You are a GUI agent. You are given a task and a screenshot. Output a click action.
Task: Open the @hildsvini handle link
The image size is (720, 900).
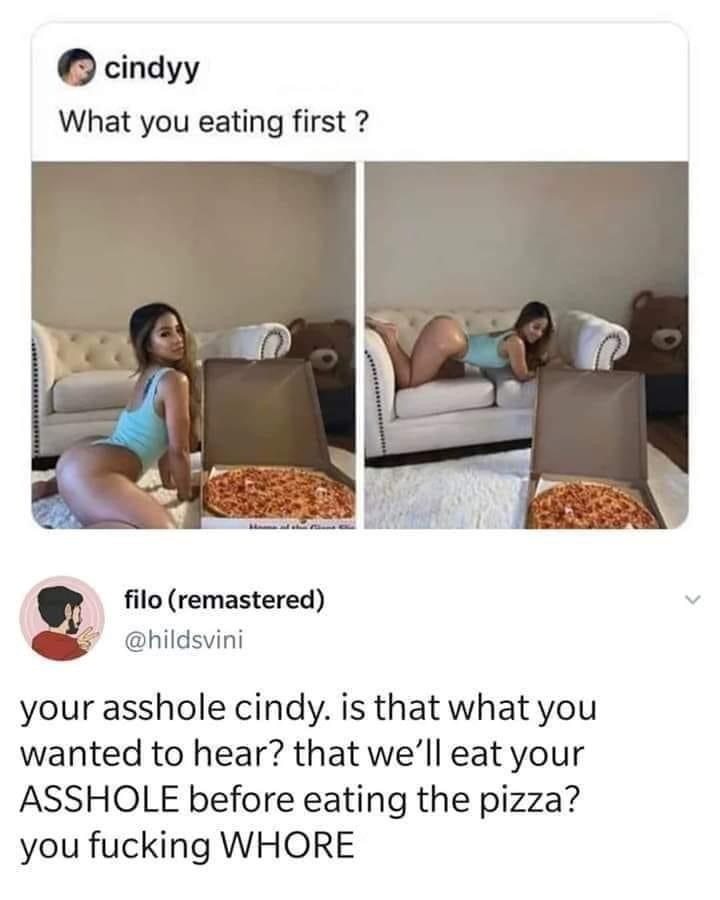[184, 639]
